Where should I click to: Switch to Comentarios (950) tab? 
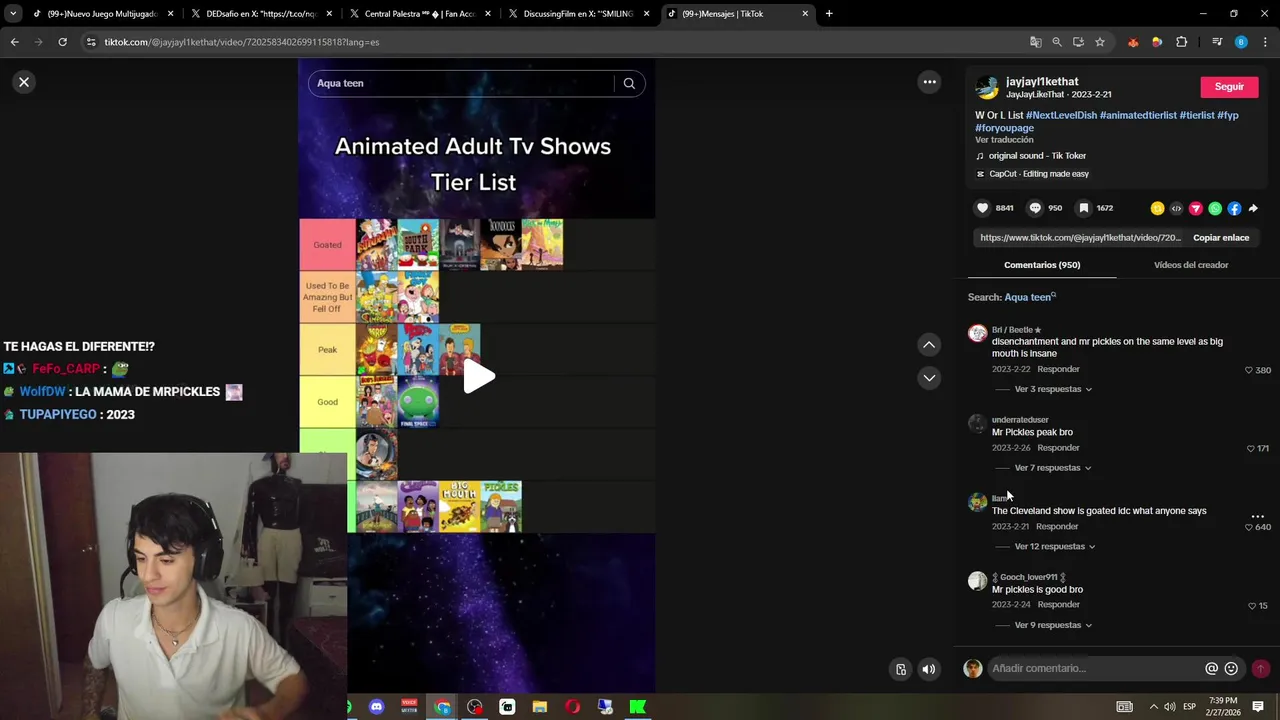pyautogui.click(x=1042, y=265)
